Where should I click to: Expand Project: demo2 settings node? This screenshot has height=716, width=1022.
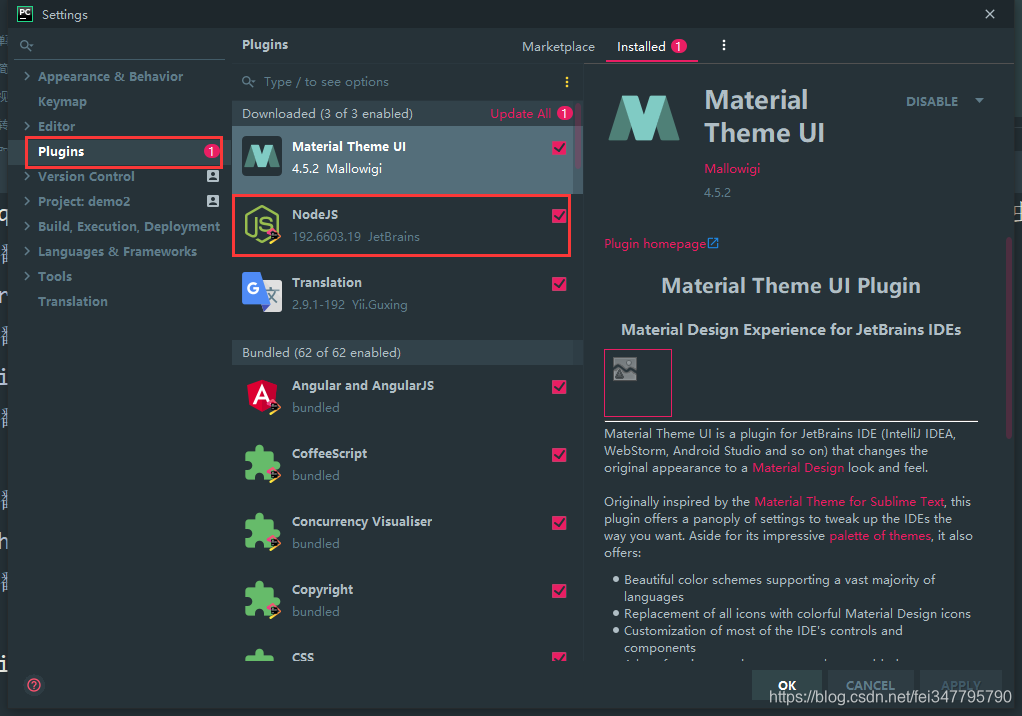[27, 201]
